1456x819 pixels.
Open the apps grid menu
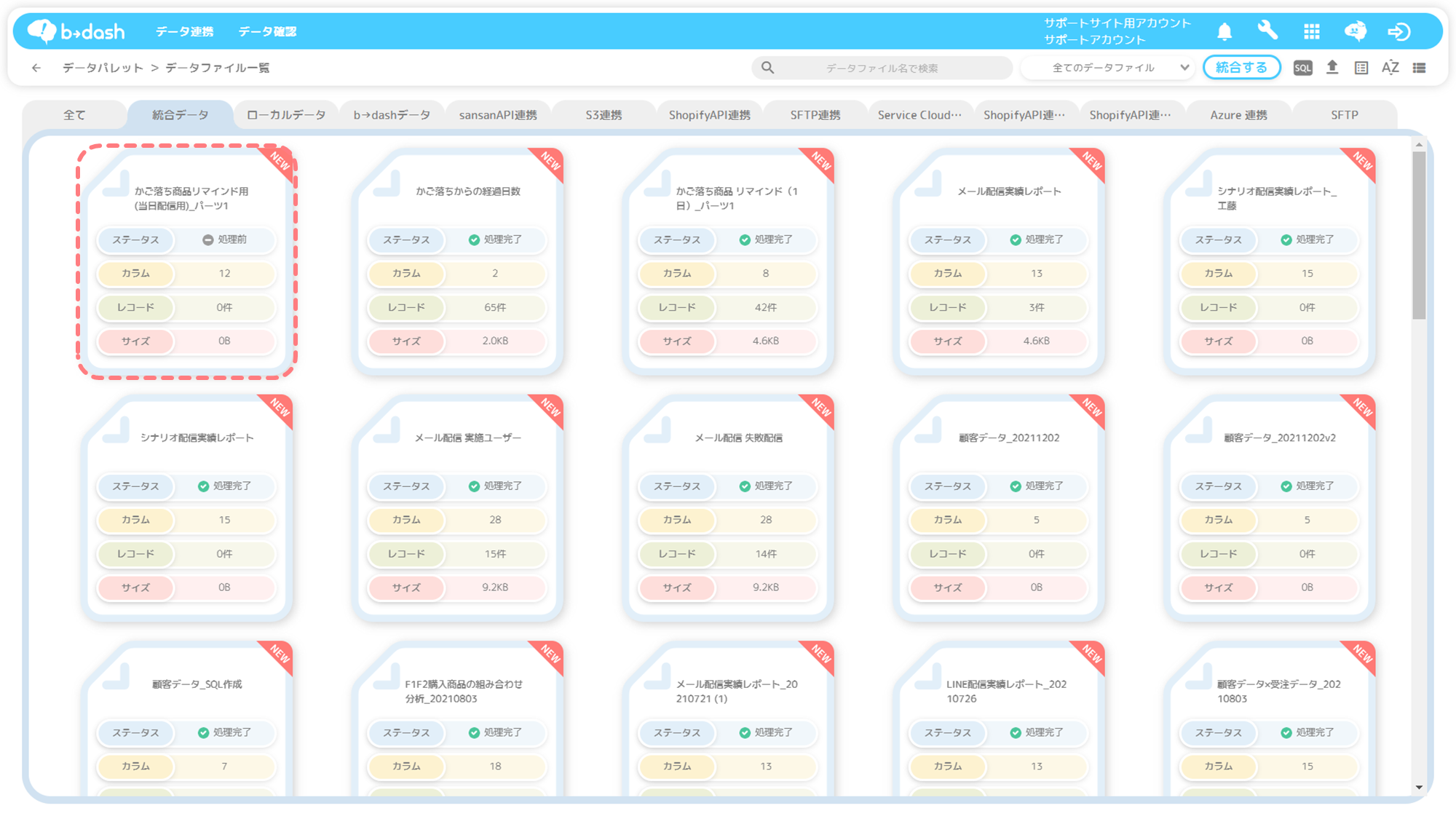click(1312, 31)
